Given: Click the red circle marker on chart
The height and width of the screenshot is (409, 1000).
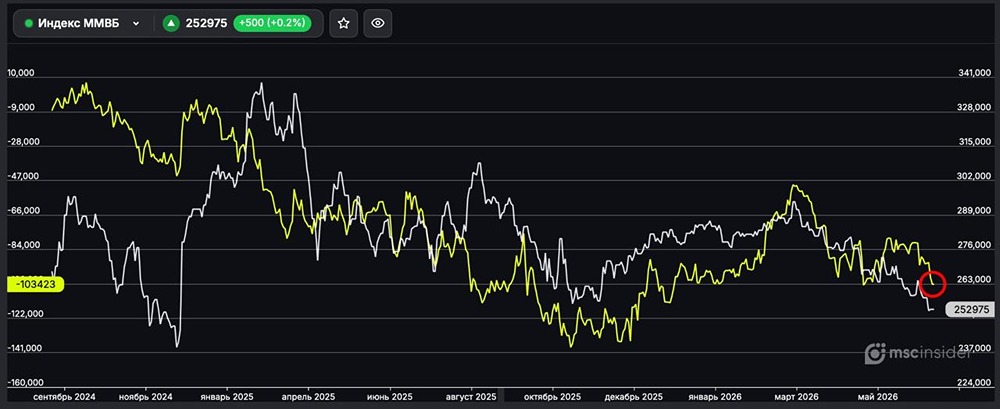Looking at the screenshot, I should point(933,283).
